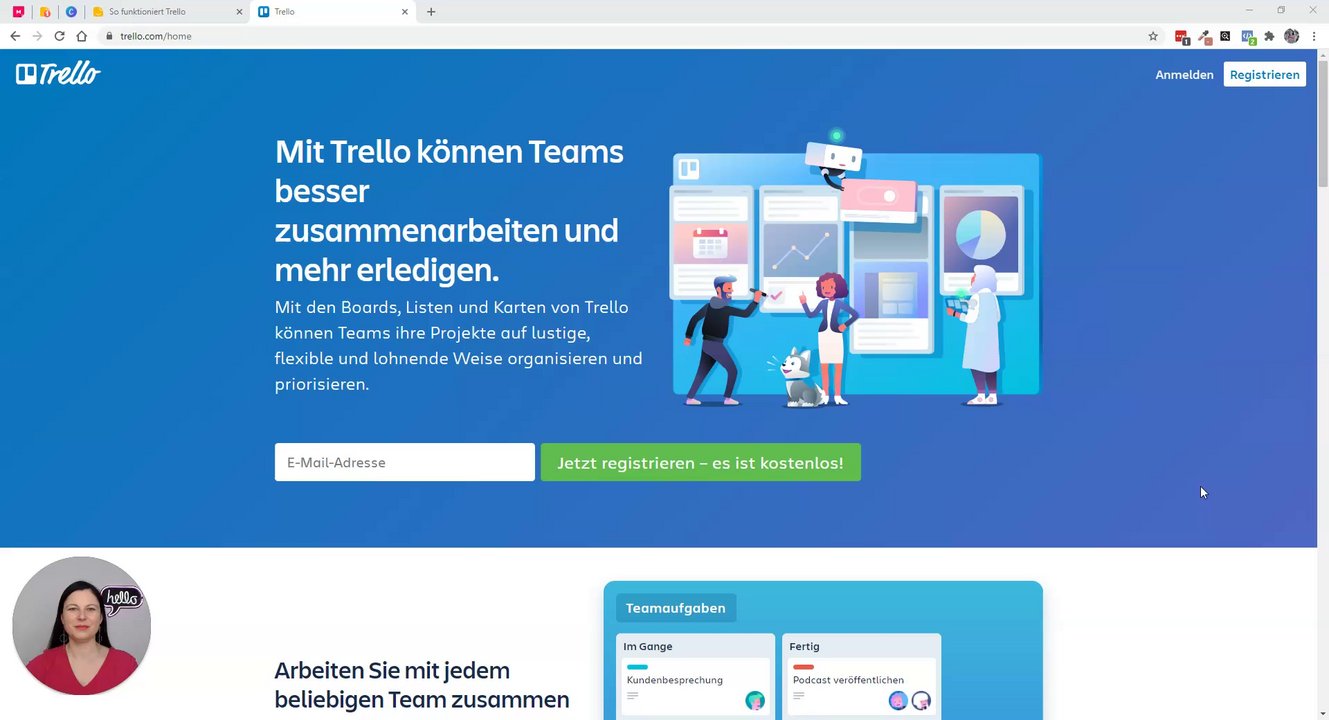The width and height of the screenshot is (1329, 720).
Task: Minimize the Chrome window
Action: [x=1249, y=10]
